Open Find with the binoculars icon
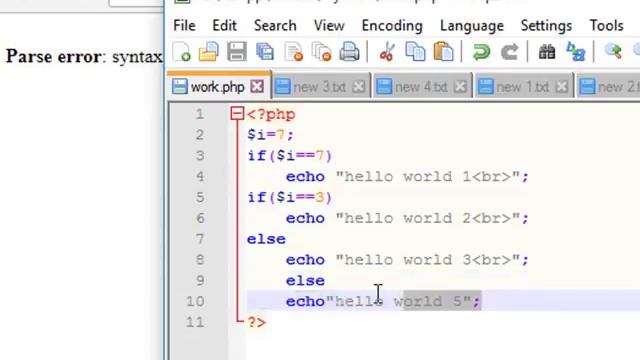The width and height of the screenshot is (640, 360). pyautogui.click(x=547, y=52)
